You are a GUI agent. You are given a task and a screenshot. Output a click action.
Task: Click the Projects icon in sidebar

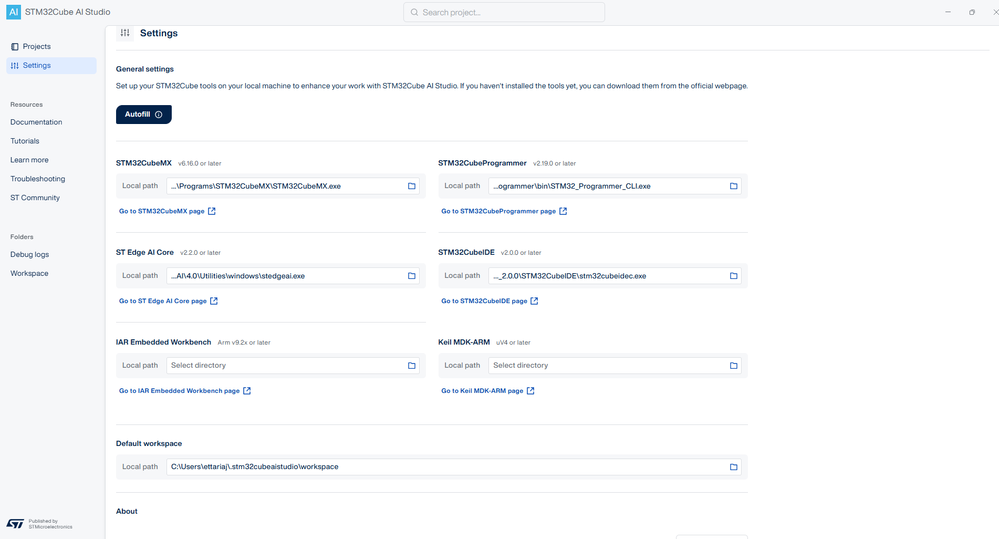(15, 47)
